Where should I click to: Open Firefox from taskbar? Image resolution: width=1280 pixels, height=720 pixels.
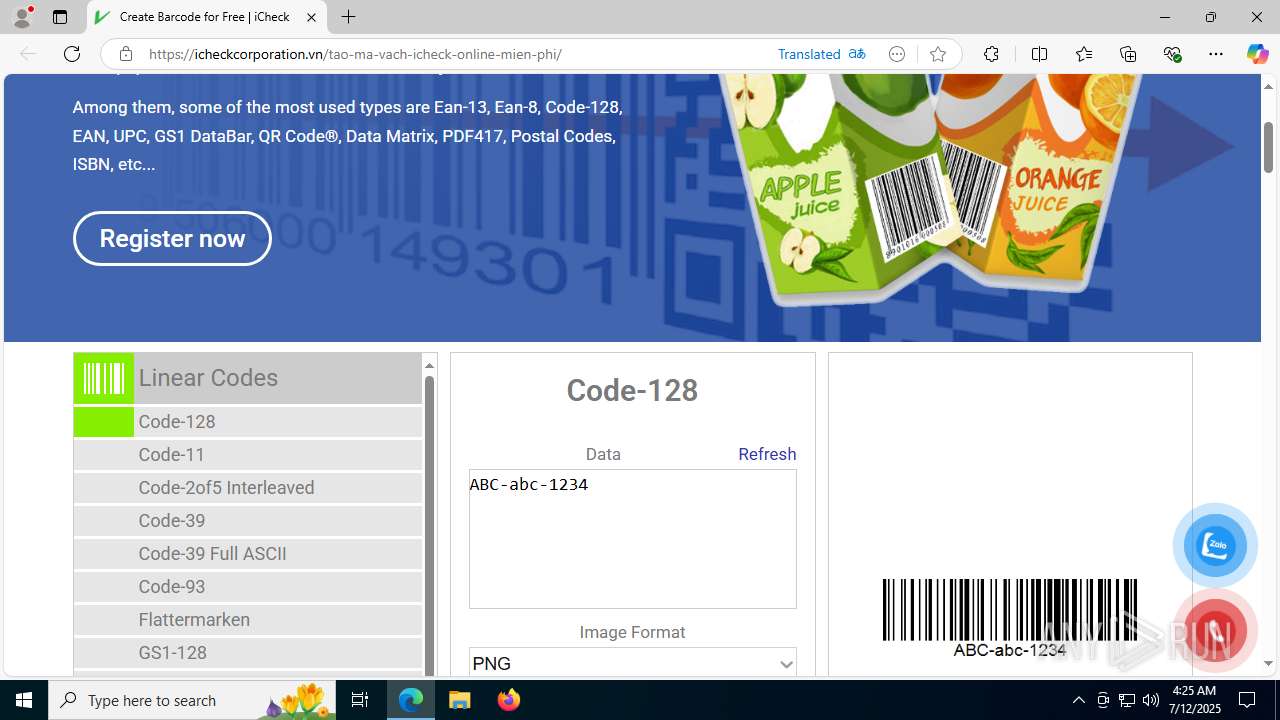508,700
